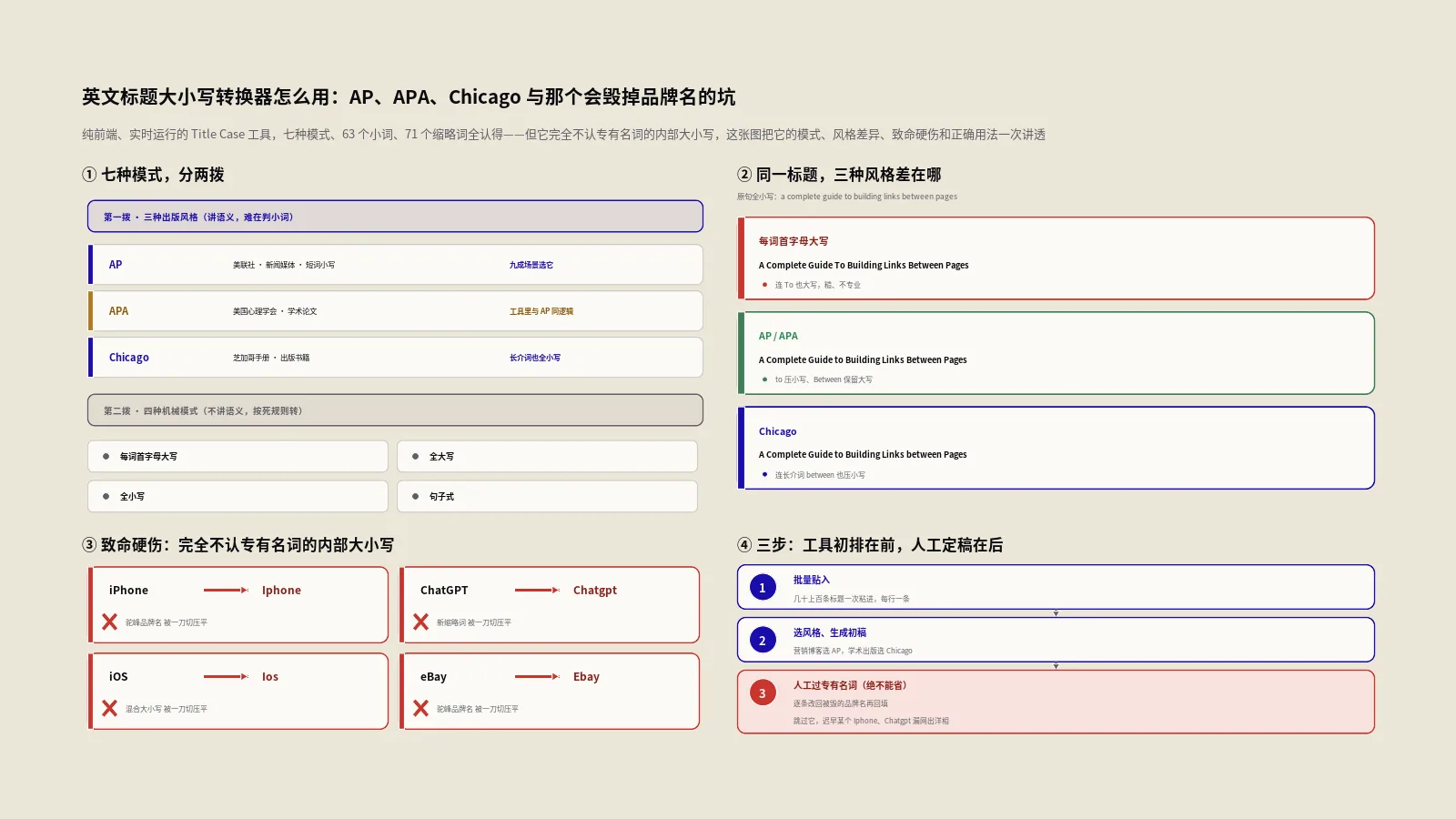Click the blue step 2 circle

pos(763,641)
